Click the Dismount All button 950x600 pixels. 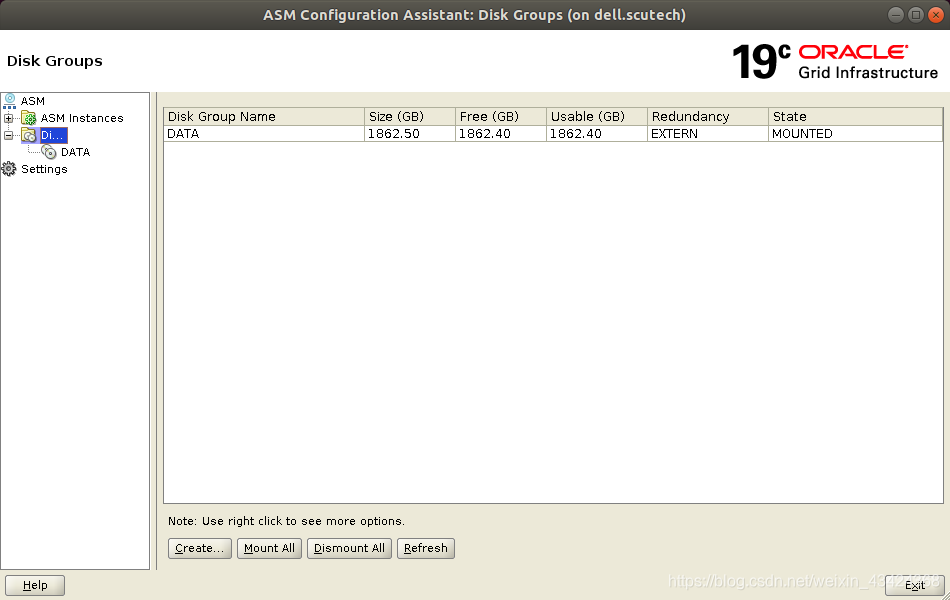click(x=350, y=548)
